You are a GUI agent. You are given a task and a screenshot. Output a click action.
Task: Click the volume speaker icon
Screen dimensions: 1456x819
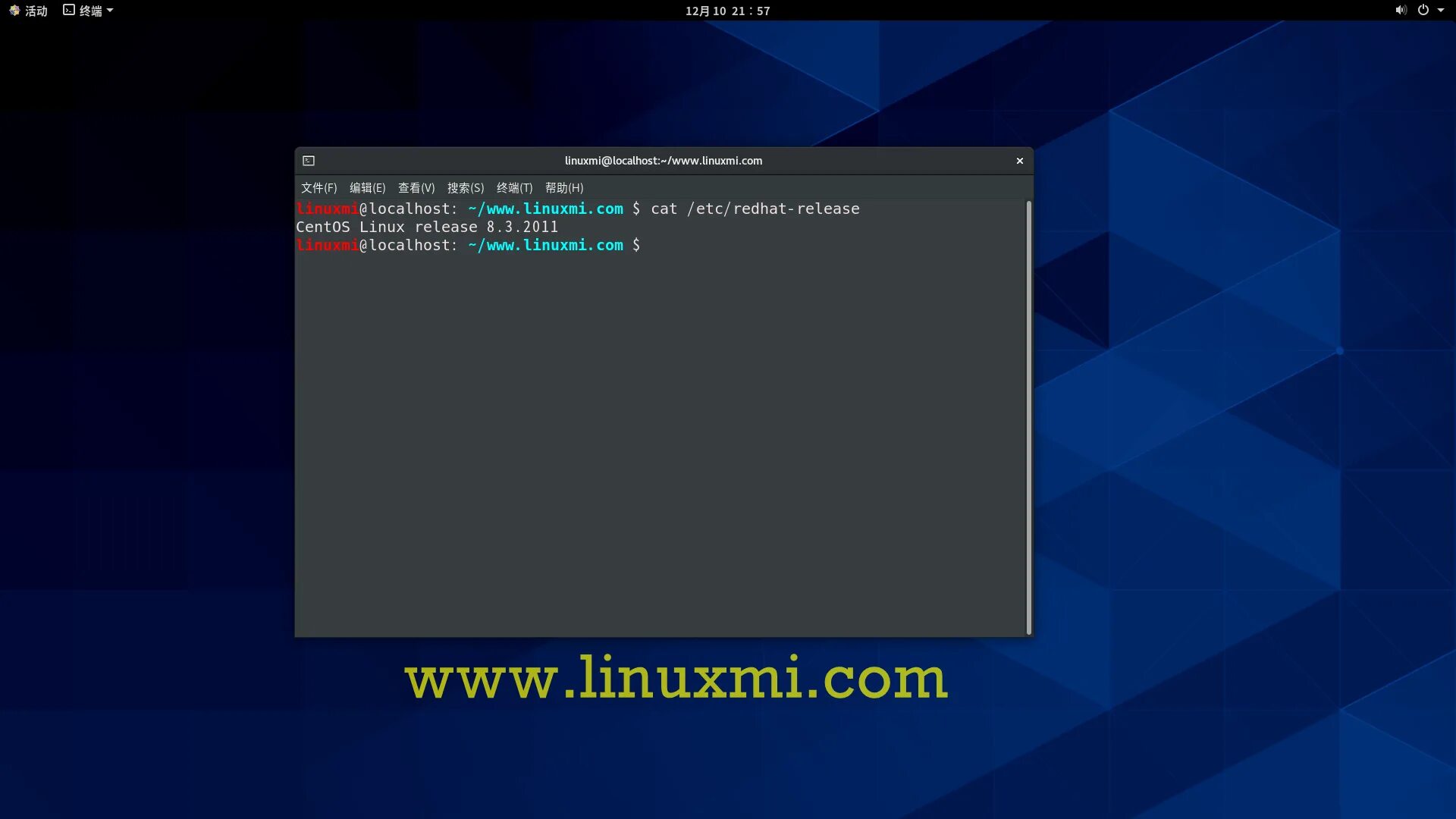pyautogui.click(x=1400, y=10)
